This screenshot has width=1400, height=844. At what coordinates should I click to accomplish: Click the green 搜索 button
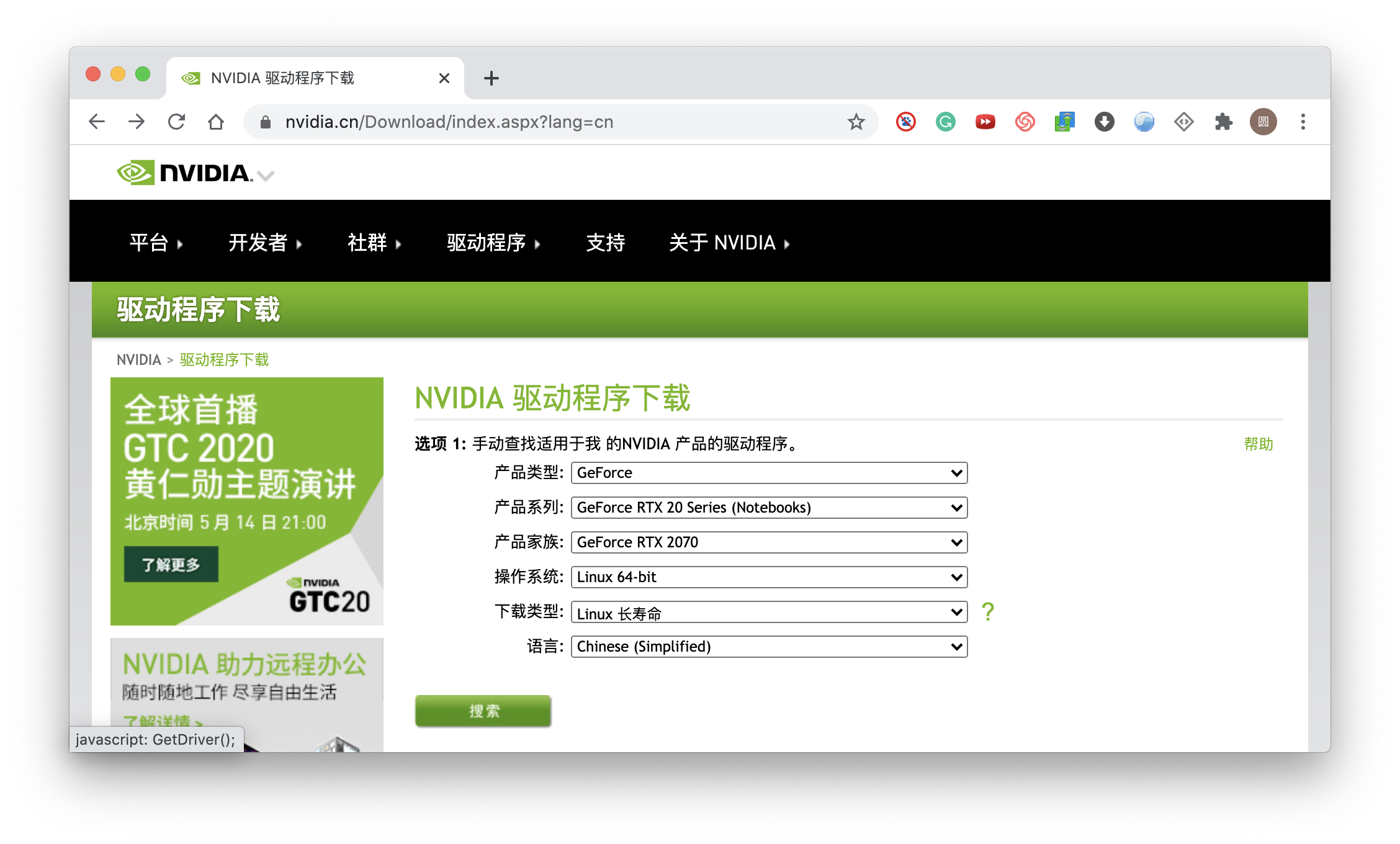pyautogui.click(x=483, y=711)
